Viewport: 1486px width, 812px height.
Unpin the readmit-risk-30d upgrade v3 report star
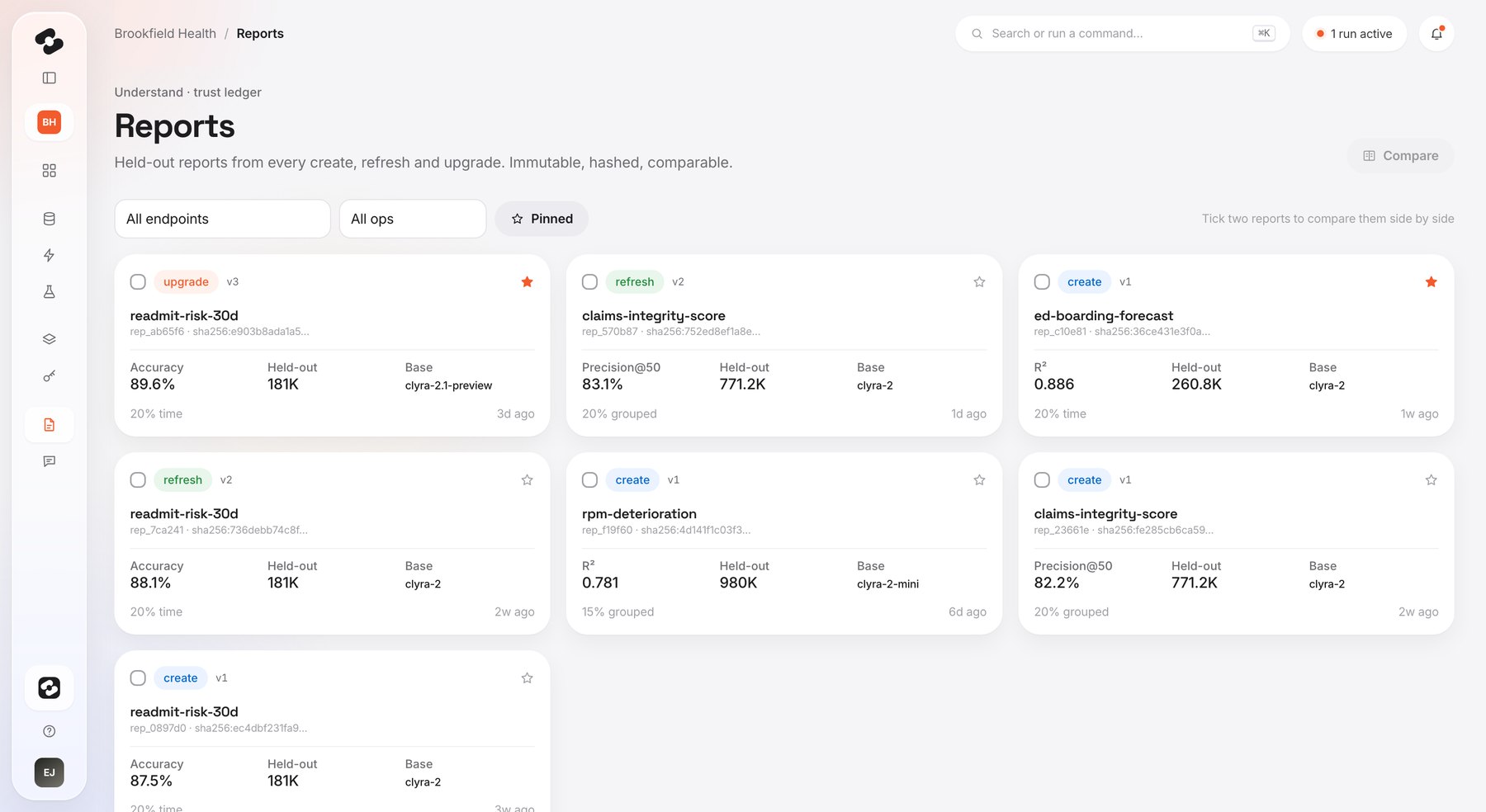pyautogui.click(x=527, y=282)
